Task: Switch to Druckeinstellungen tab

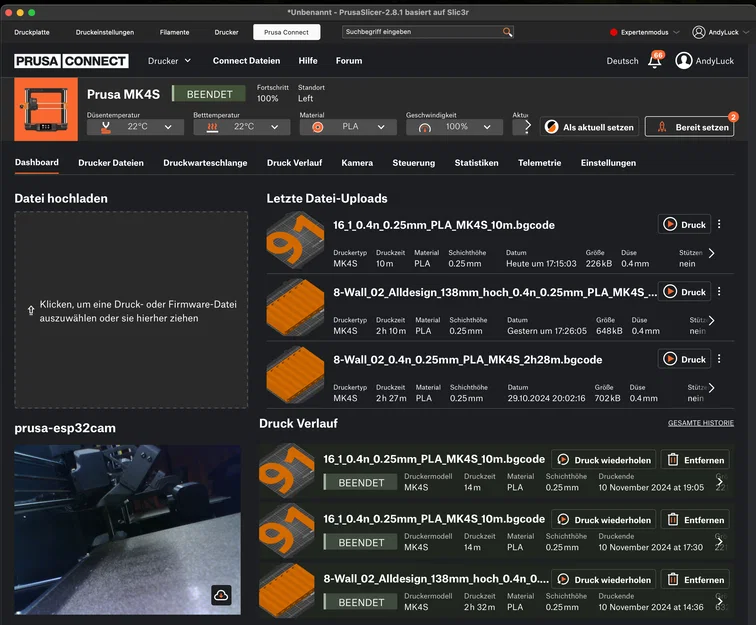Action: pyautogui.click(x=105, y=32)
